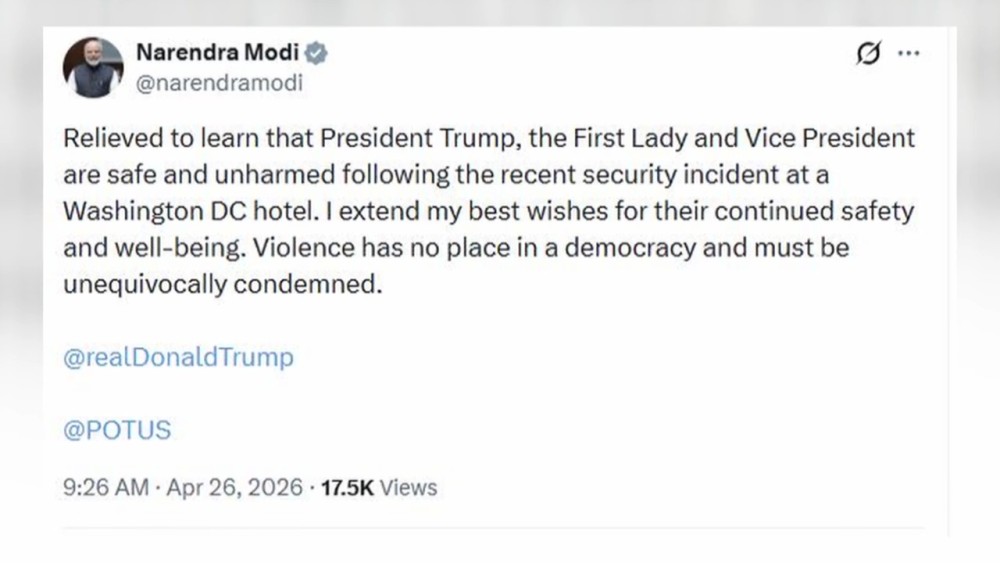The image size is (1000, 563).
Task: Click the 17.5K view count number
Action: (x=347, y=488)
